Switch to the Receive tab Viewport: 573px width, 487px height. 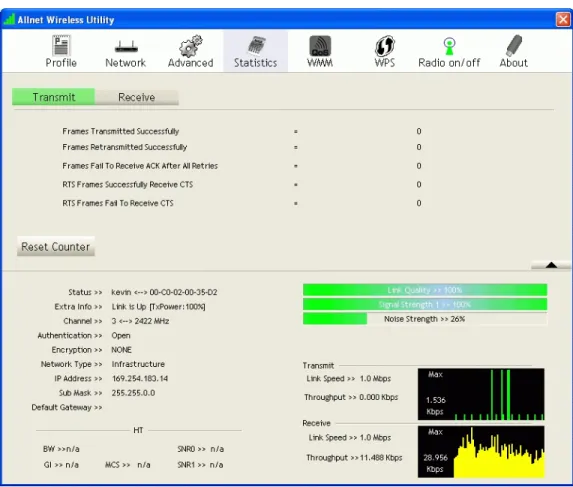[137, 97]
